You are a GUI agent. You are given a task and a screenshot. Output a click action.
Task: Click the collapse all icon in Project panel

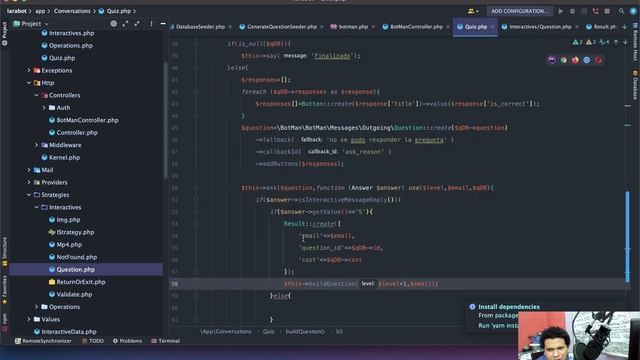137,24
